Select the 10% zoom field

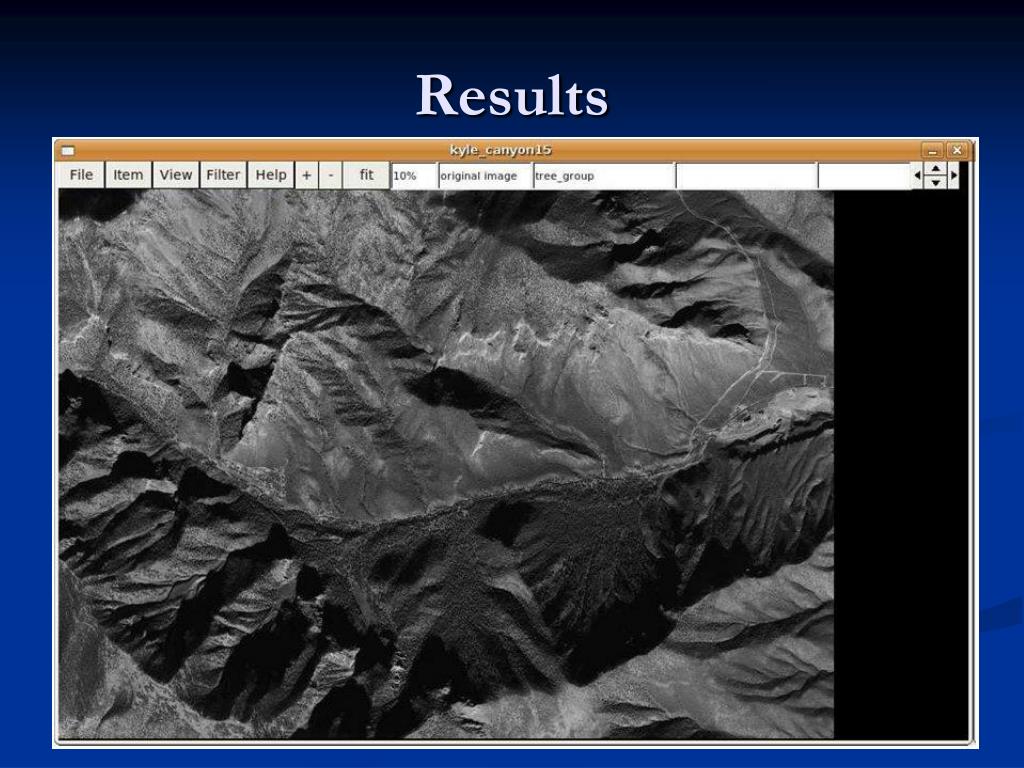click(414, 176)
